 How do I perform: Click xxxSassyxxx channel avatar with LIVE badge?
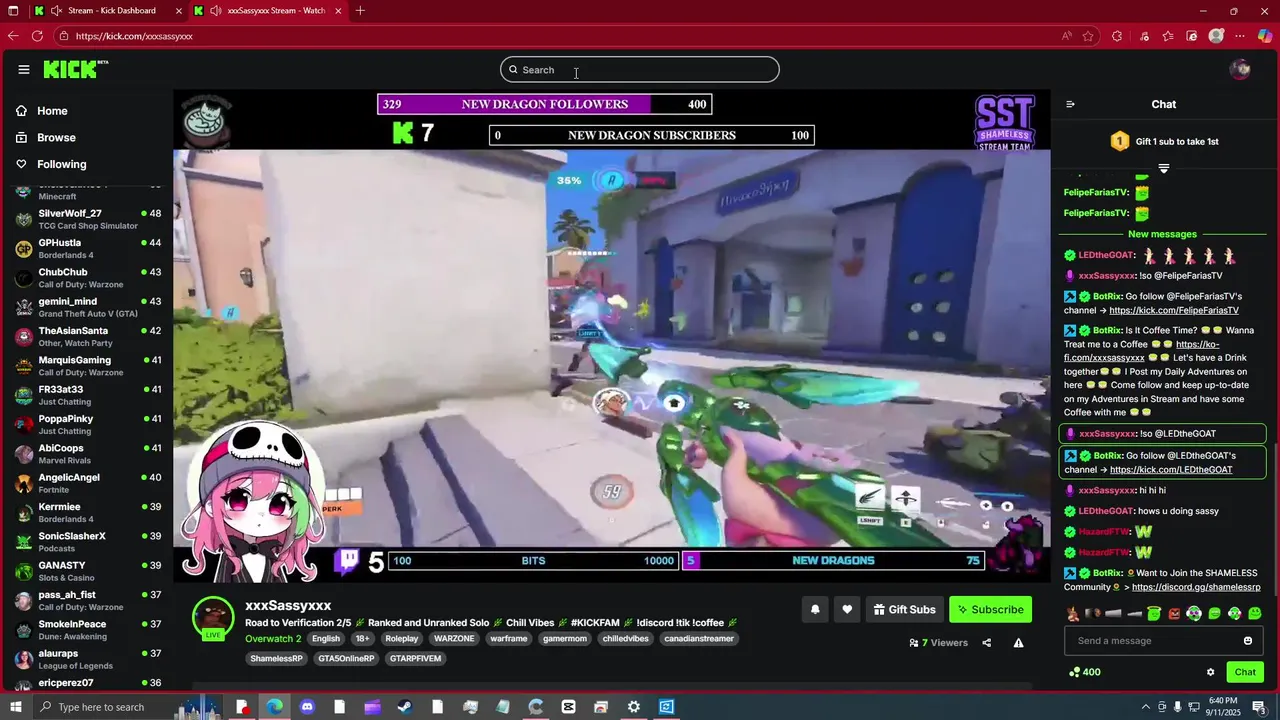(213, 619)
